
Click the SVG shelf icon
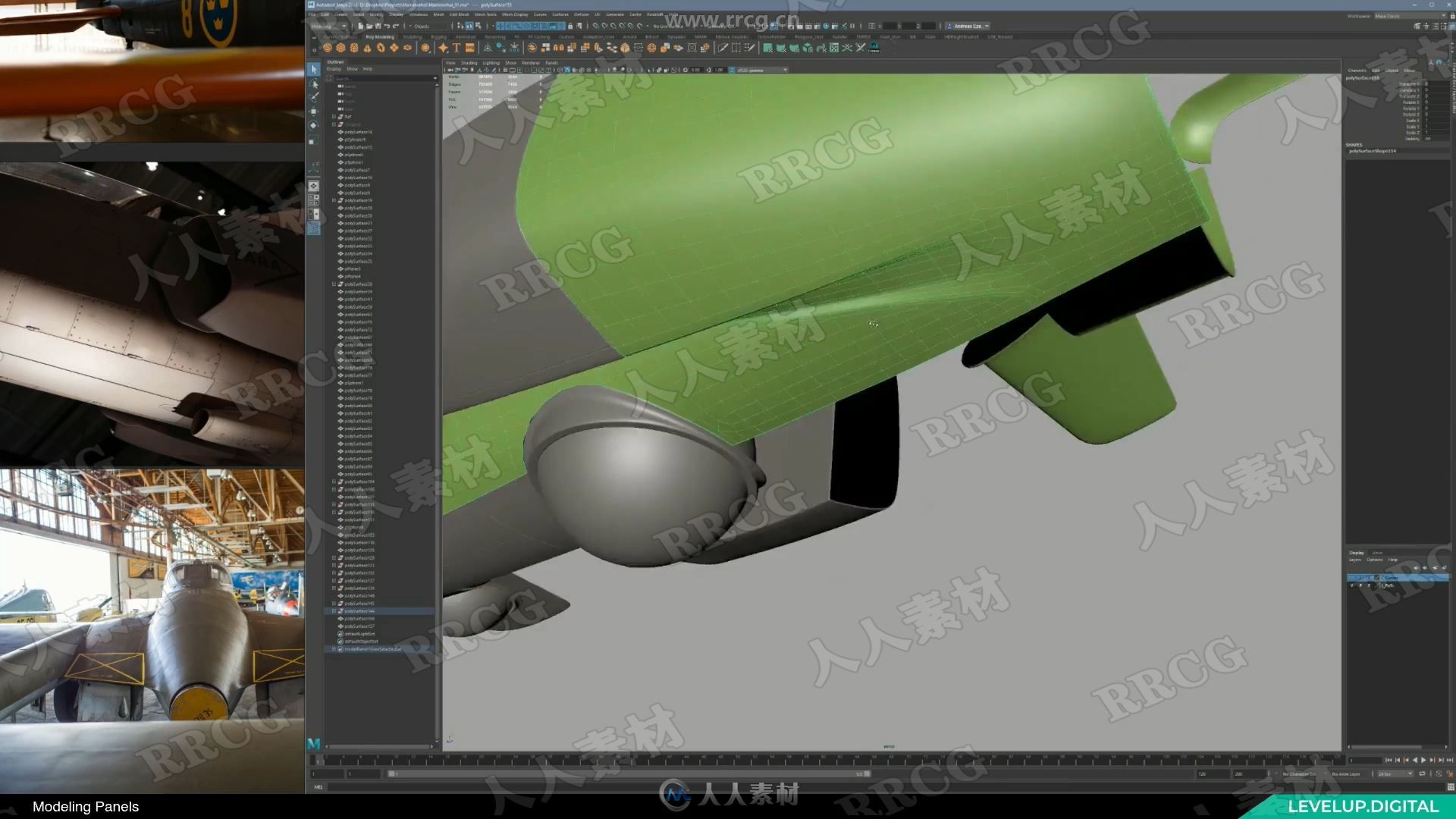click(470, 48)
